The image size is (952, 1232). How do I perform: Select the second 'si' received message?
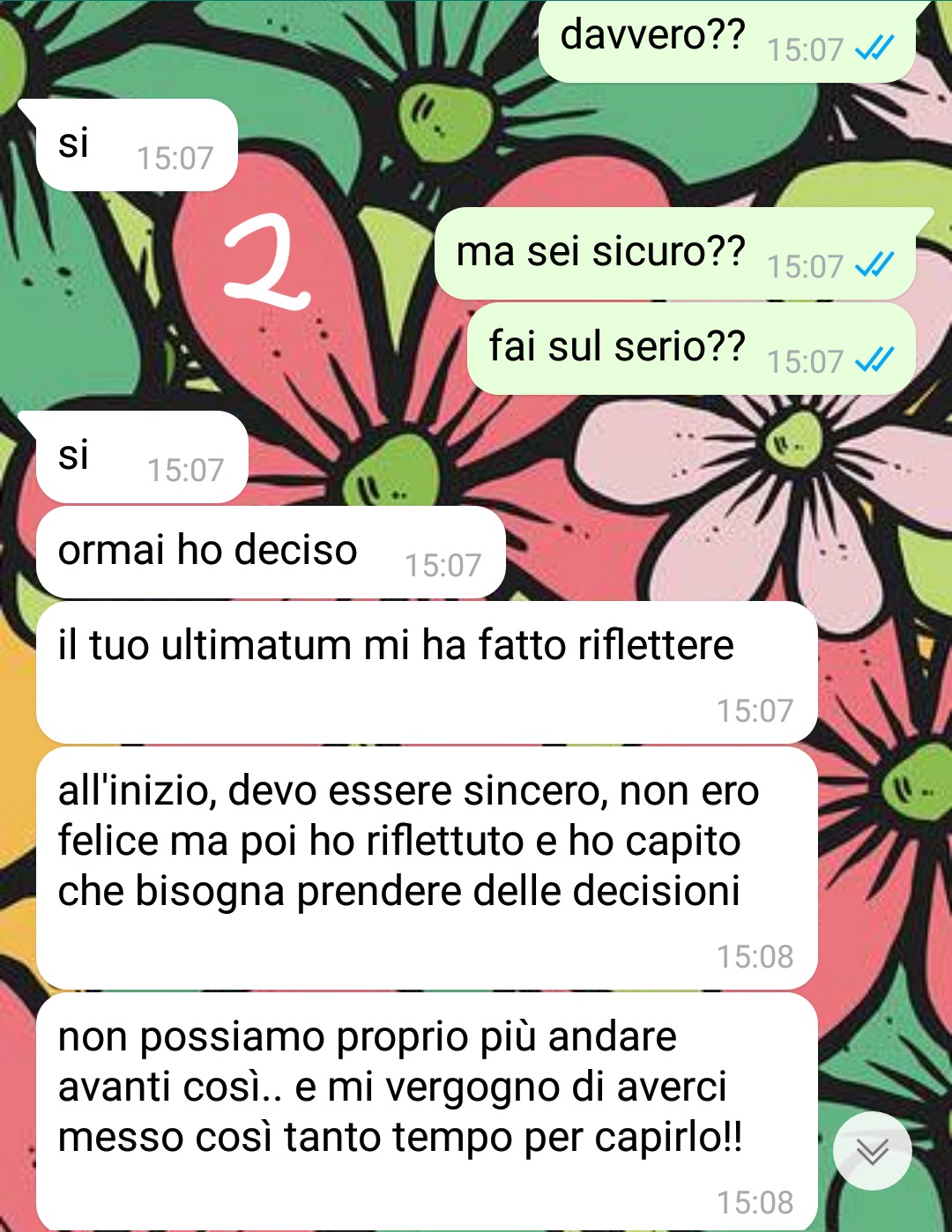[x=142, y=456]
